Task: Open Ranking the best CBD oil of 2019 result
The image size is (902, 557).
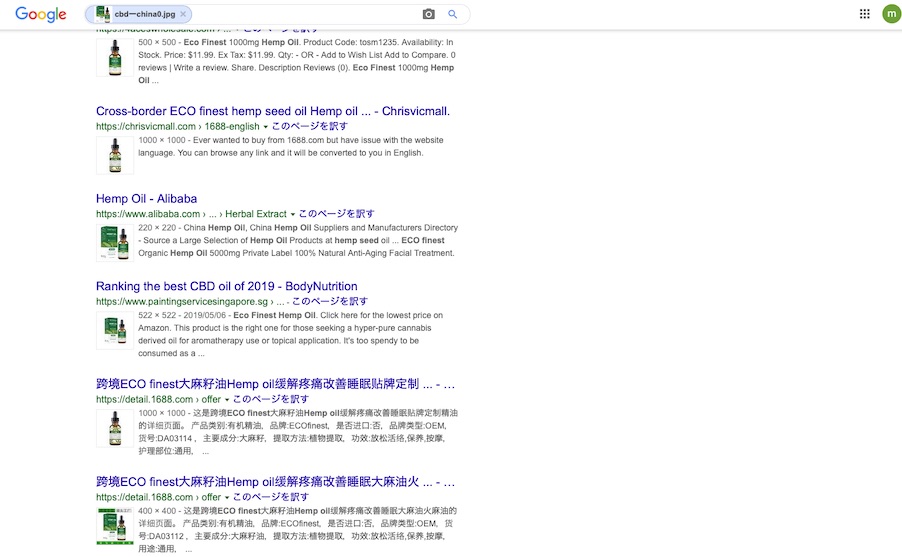Action: pos(227,286)
